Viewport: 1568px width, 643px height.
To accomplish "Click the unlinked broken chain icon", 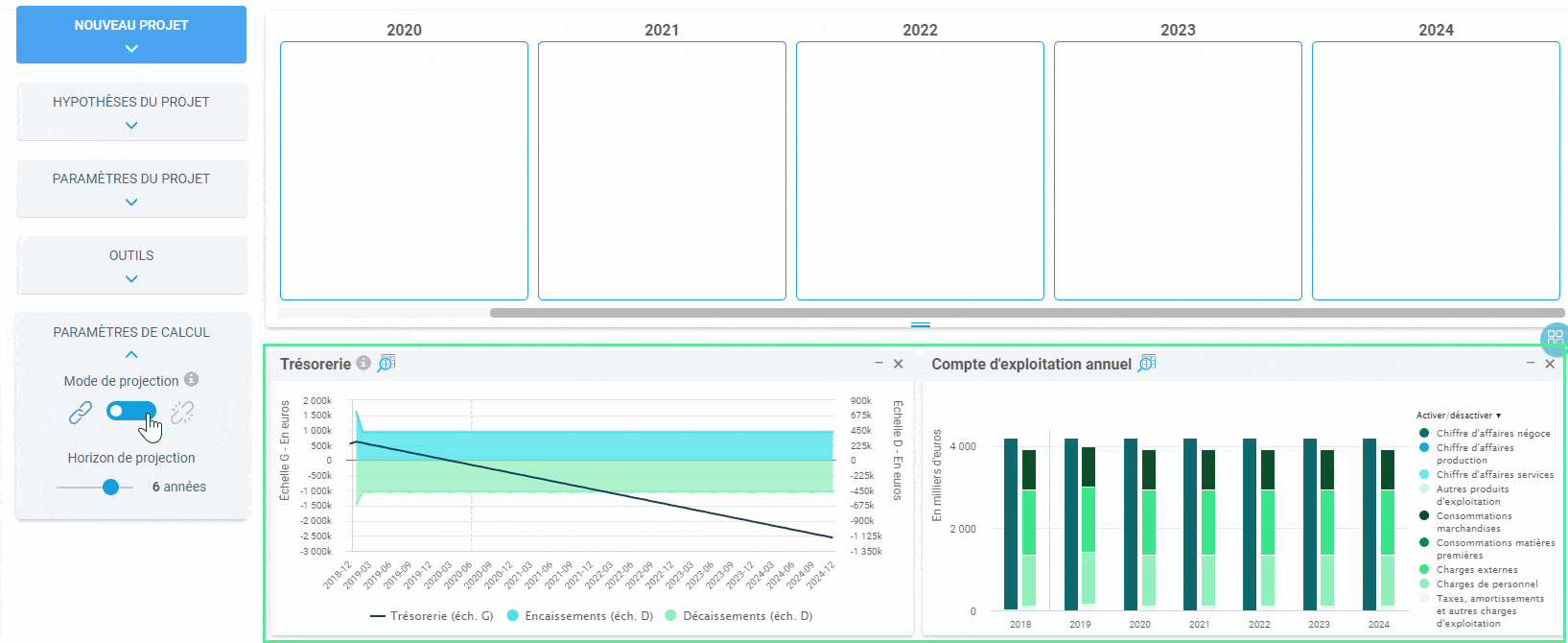I will click(182, 413).
